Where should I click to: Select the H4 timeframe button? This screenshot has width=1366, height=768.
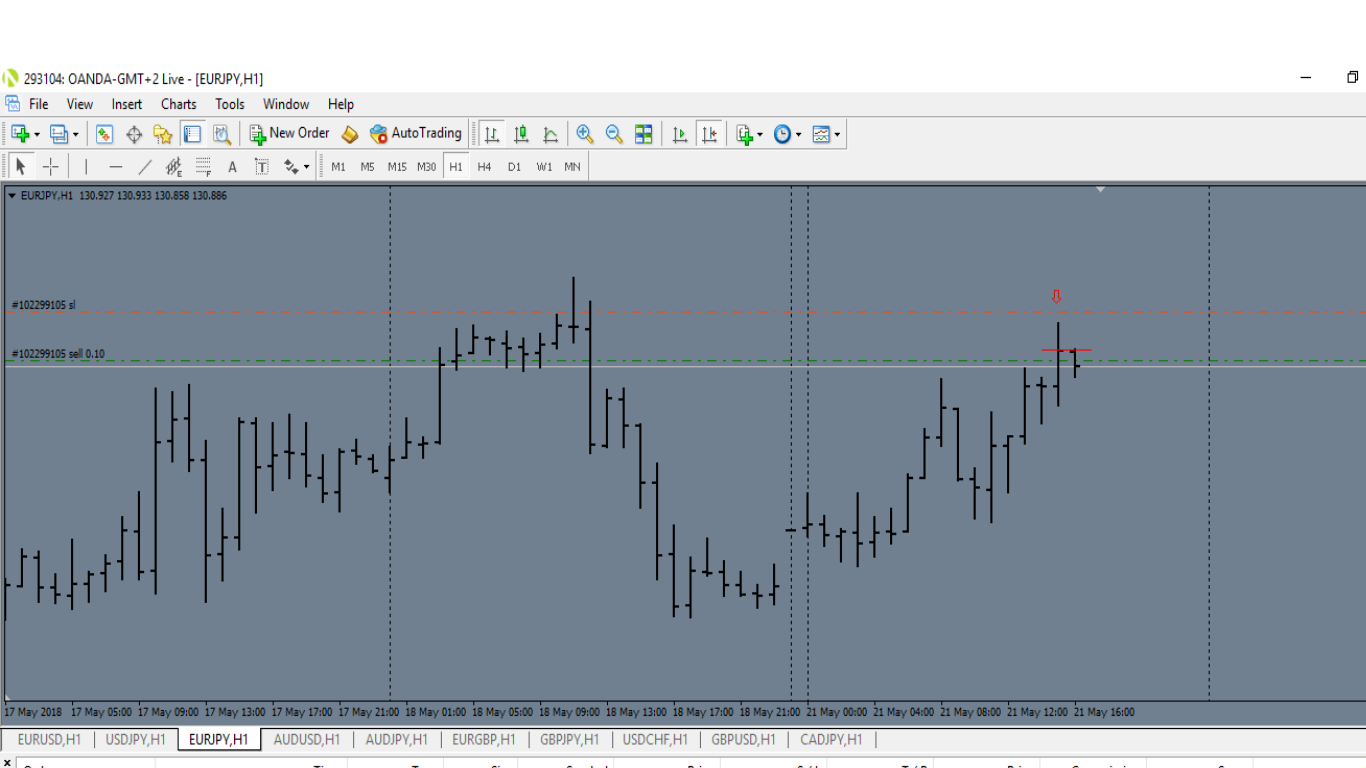click(484, 167)
